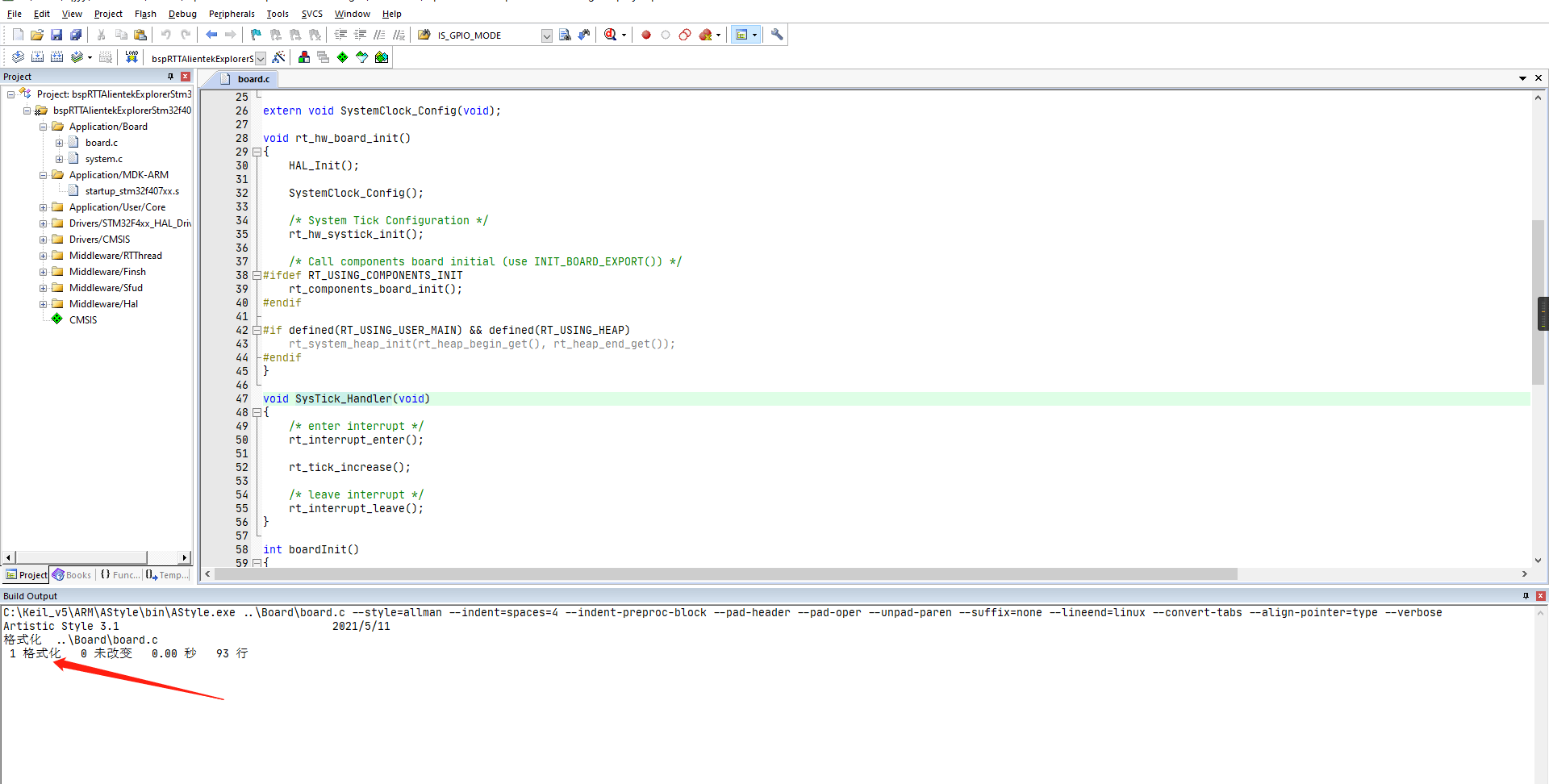Click the board.c editor tab

pyautogui.click(x=253, y=79)
